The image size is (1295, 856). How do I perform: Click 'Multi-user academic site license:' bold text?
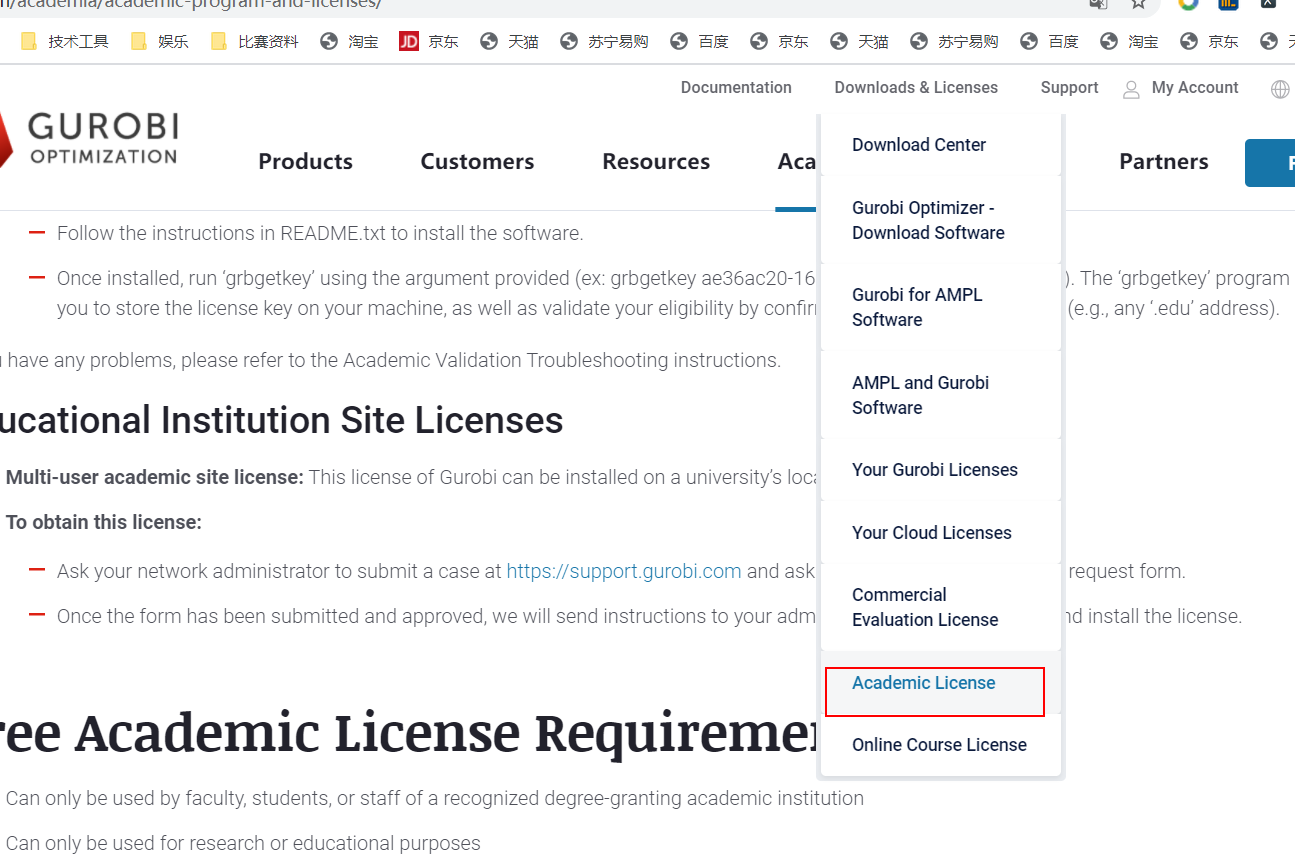pos(155,477)
